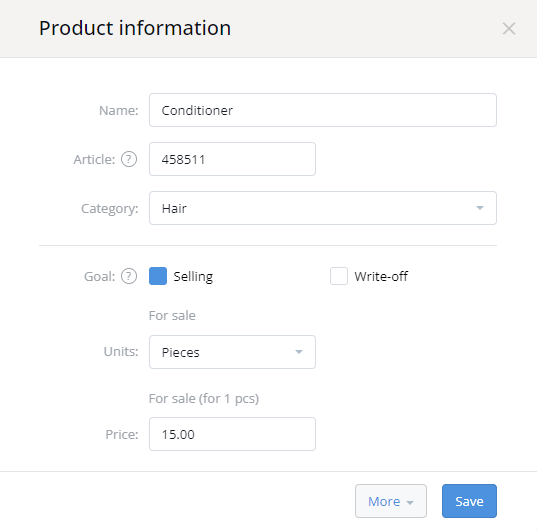Image resolution: width=537 pixels, height=530 pixels.
Task: Click the Price field label
Action: point(122,434)
